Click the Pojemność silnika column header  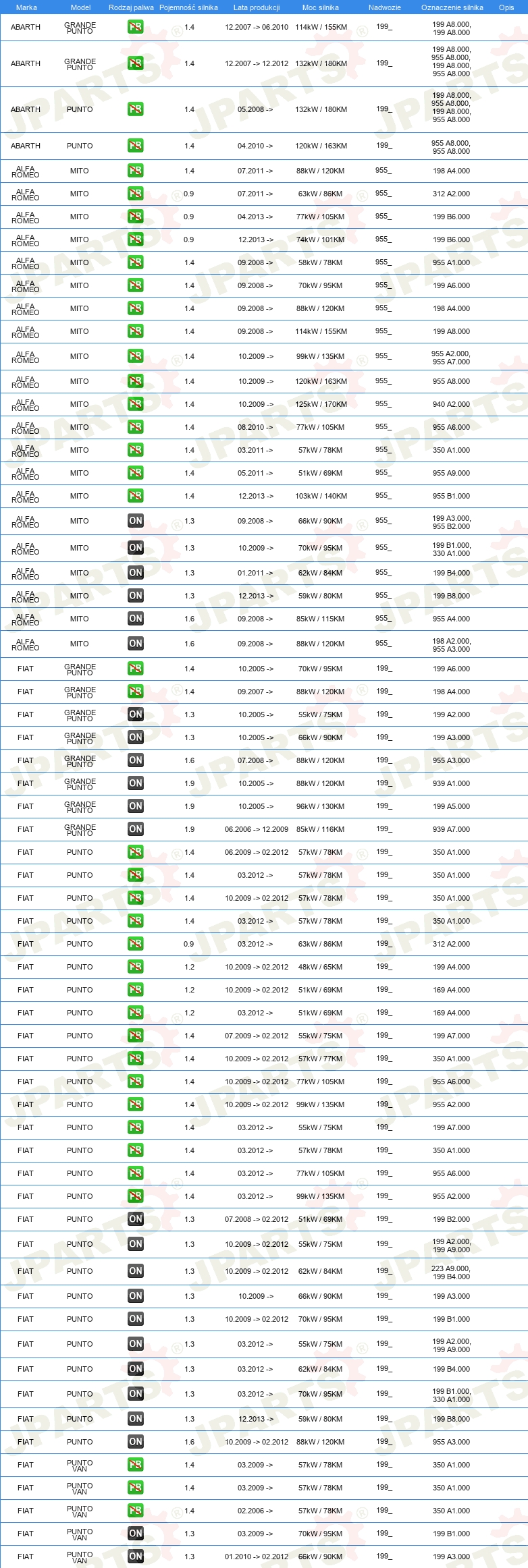tap(188, 7)
